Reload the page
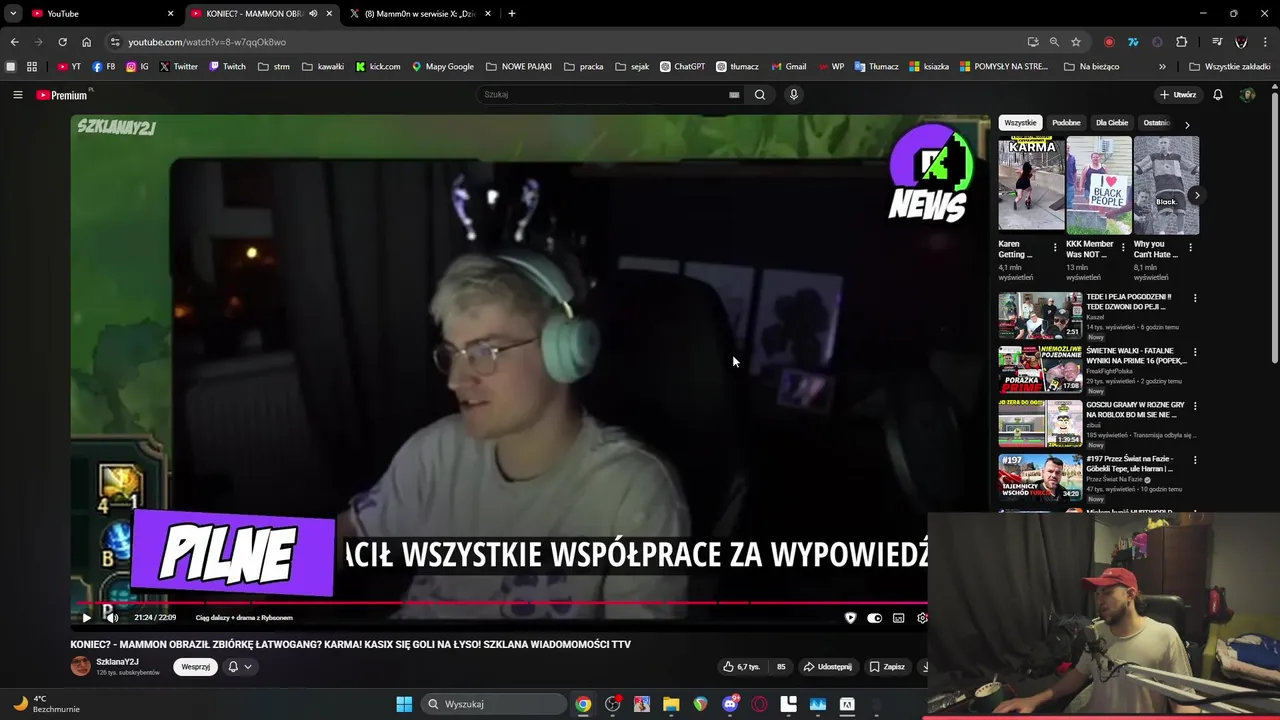 point(62,42)
